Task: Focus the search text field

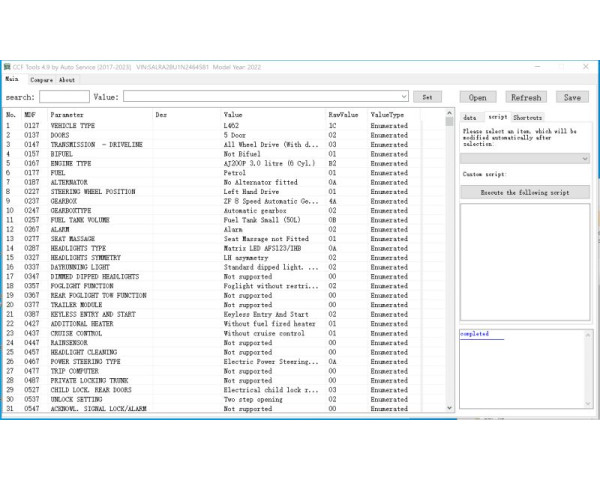Action: pyautogui.click(x=64, y=97)
